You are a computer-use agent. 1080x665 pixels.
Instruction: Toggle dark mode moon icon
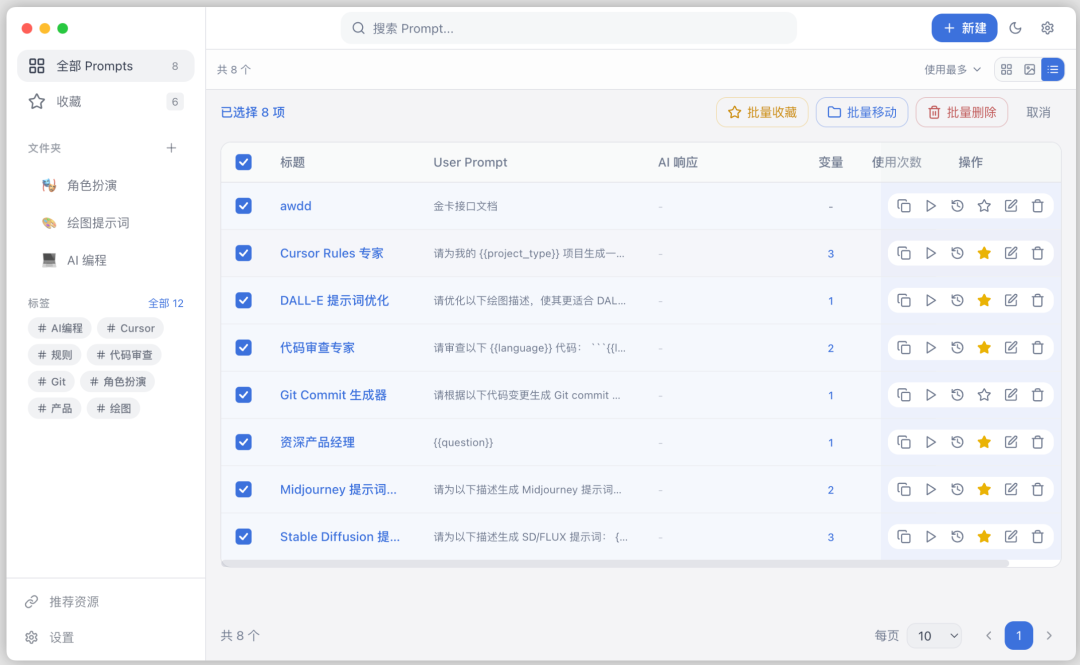(x=1015, y=28)
